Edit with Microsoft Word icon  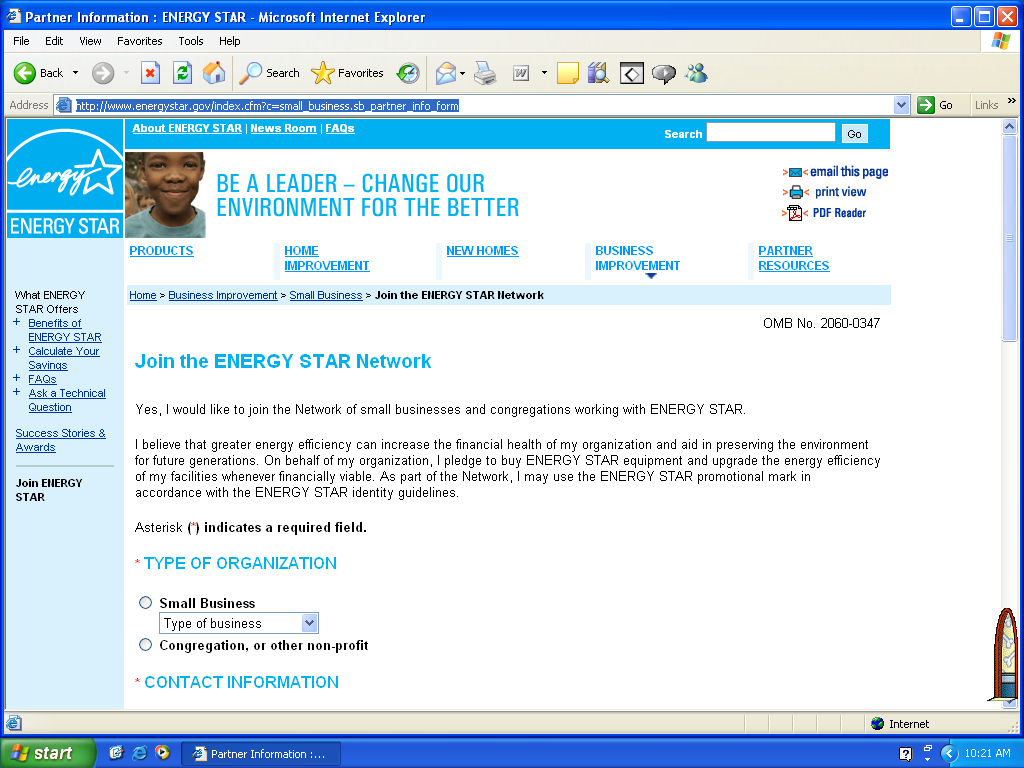pyautogui.click(x=521, y=73)
